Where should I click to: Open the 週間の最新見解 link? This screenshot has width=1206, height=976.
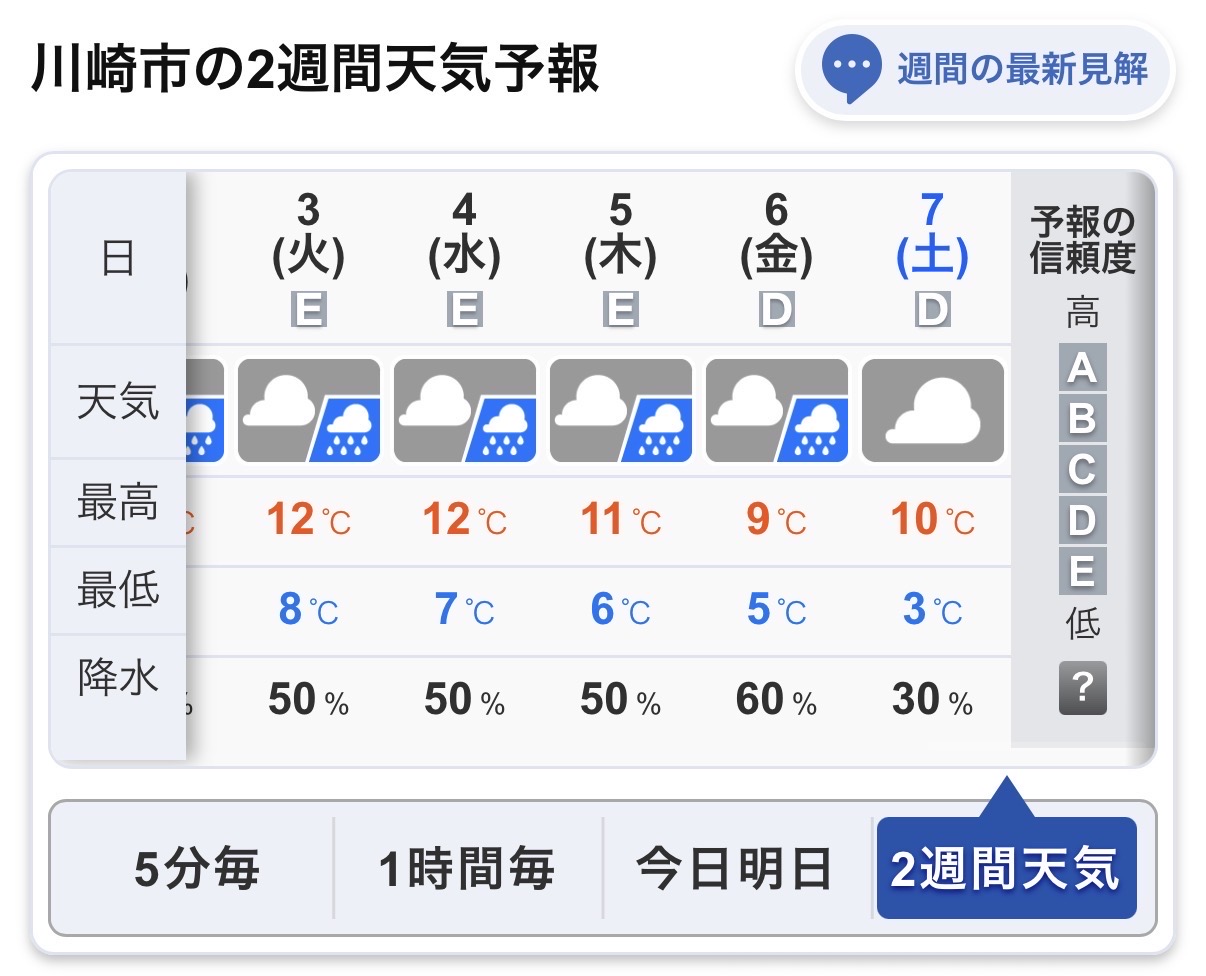(x=1021, y=70)
